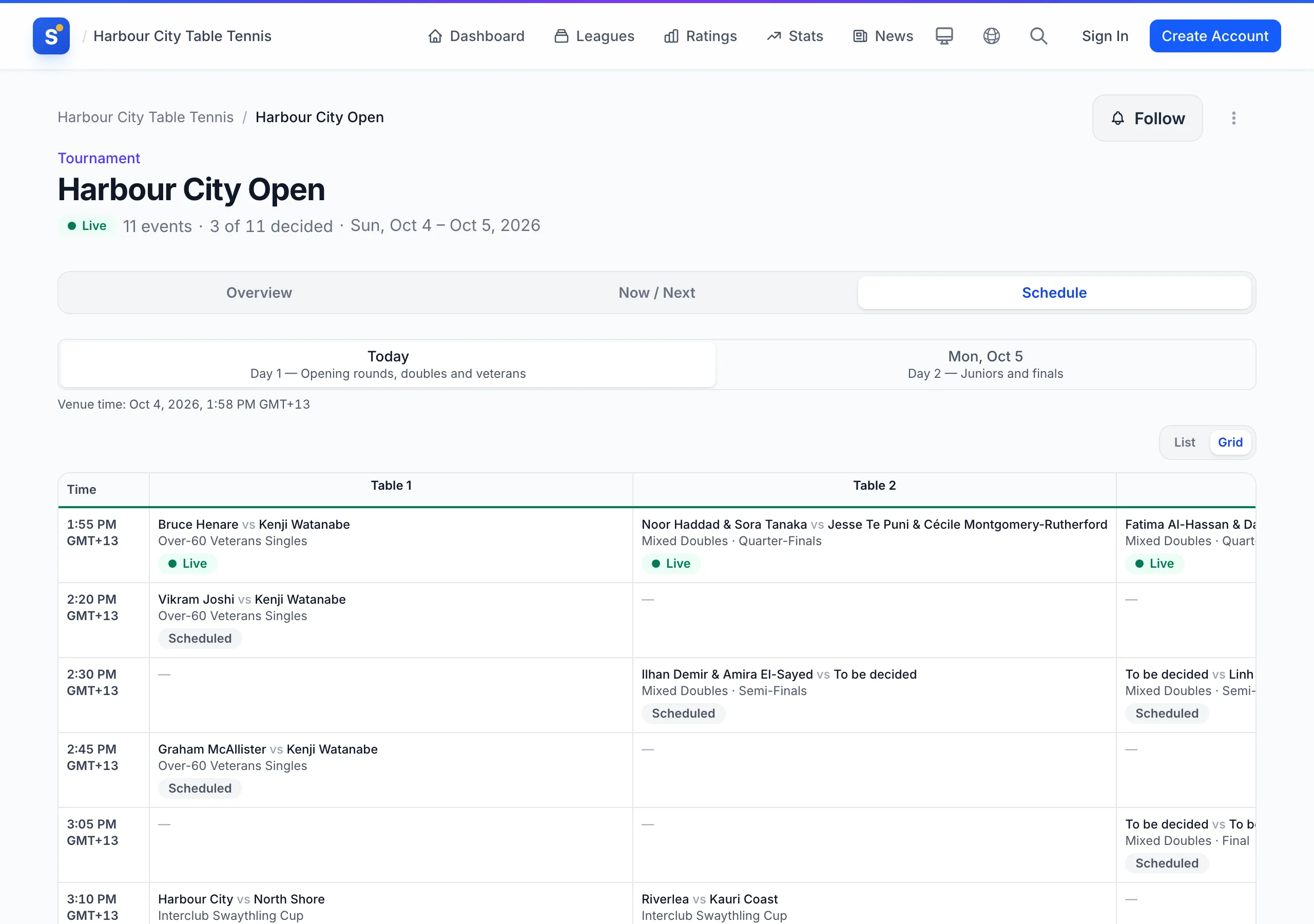Select the Mon, Oct 5 day tab
The image size is (1314, 924).
point(985,364)
